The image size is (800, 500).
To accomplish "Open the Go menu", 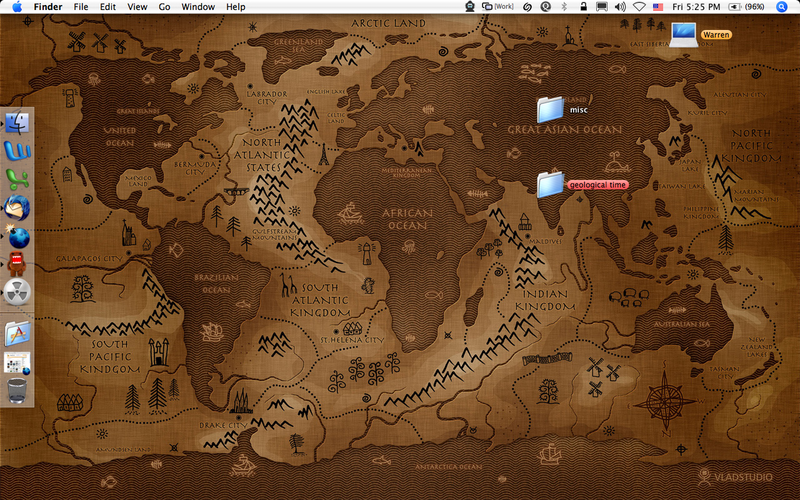I will click(164, 7).
